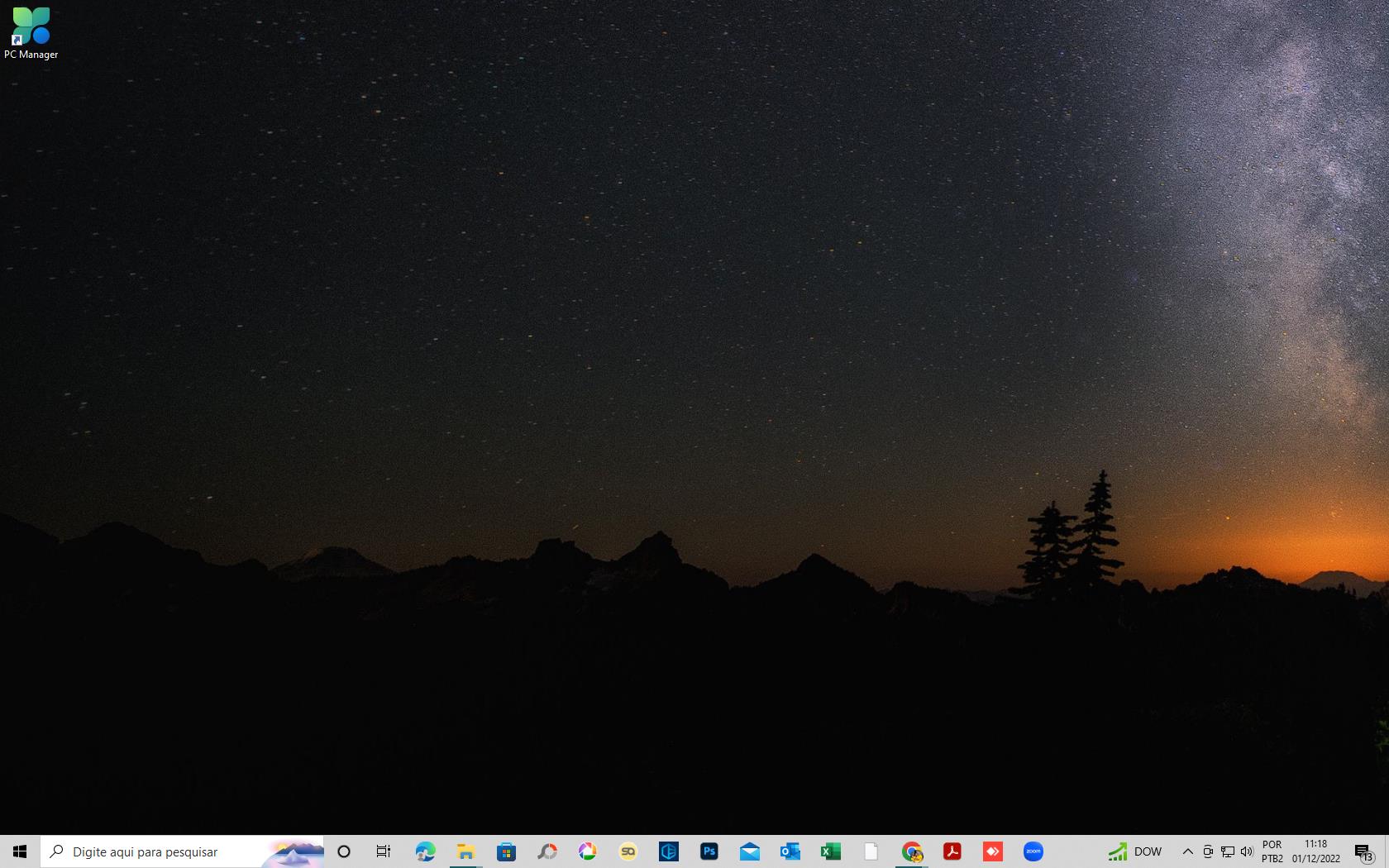Launch Microsoft Edge from the taskbar

coord(425,851)
